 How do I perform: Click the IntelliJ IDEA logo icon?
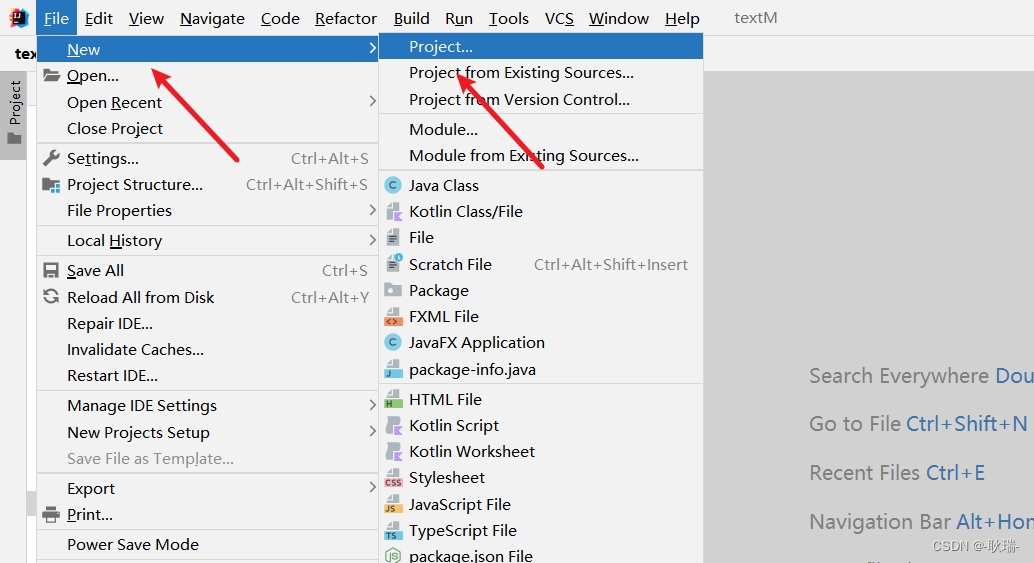tap(18, 18)
